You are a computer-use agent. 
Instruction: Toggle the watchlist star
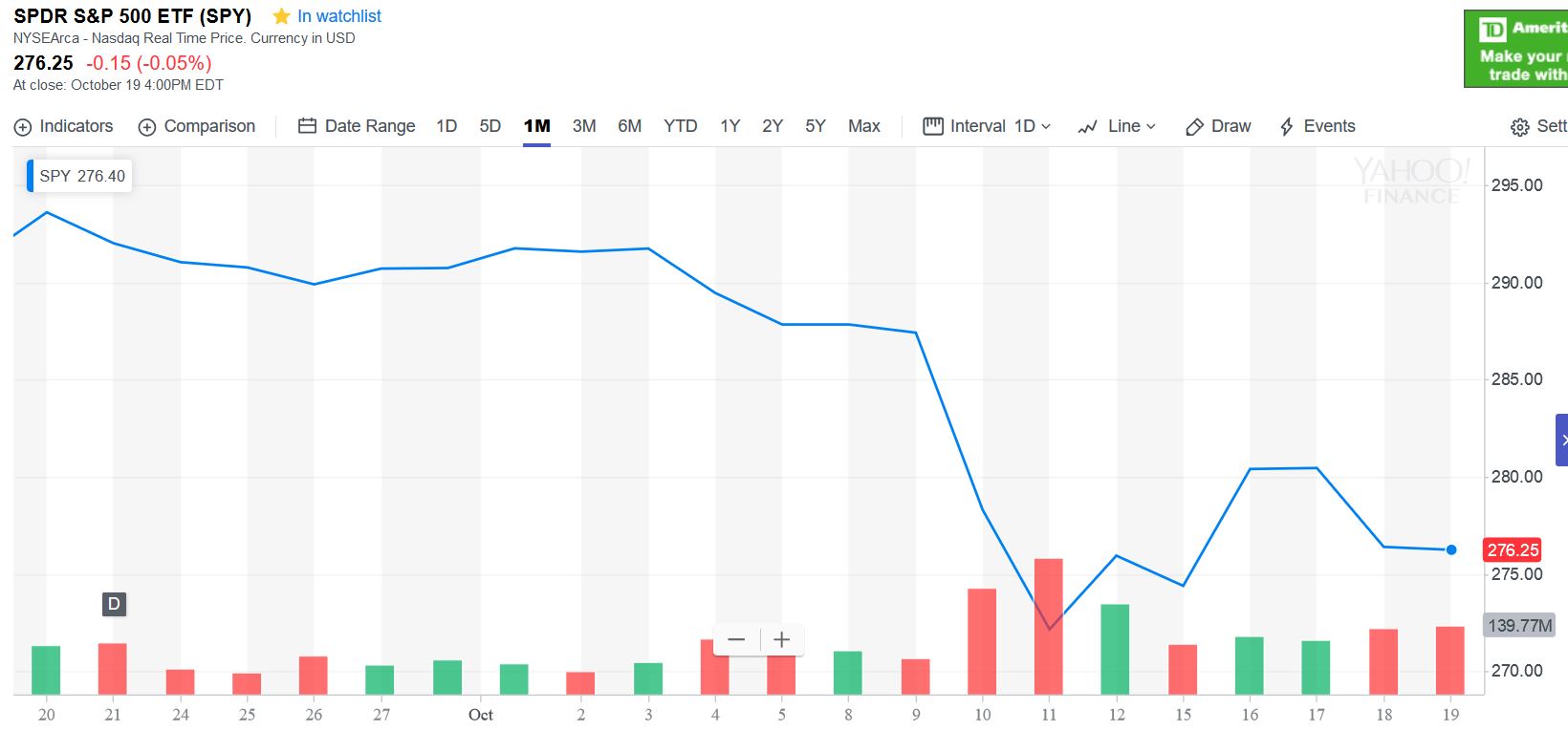tap(281, 16)
